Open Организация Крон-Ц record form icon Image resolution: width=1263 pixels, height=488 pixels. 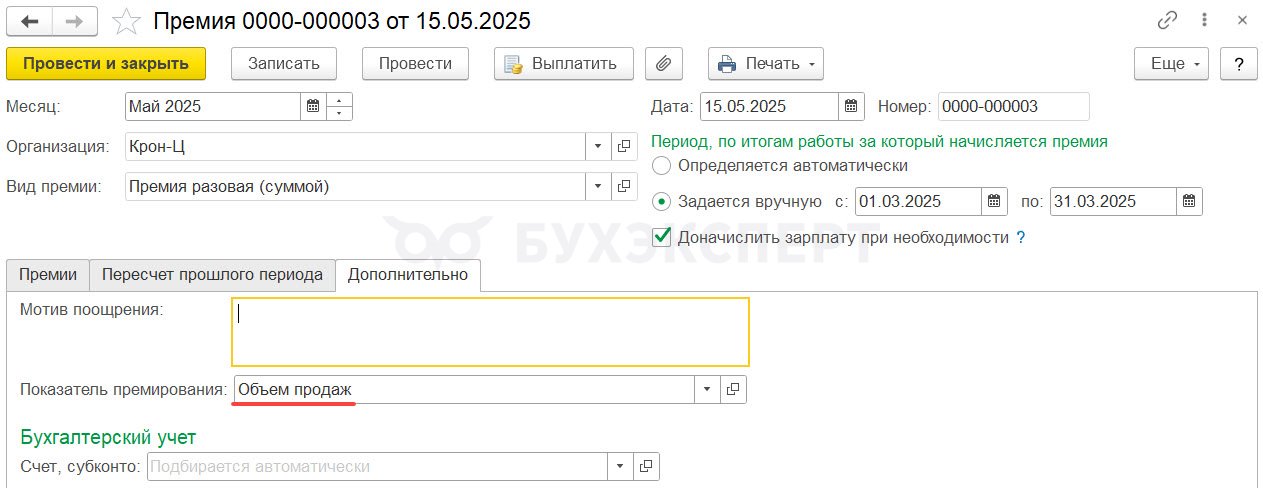click(x=624, y=146)
